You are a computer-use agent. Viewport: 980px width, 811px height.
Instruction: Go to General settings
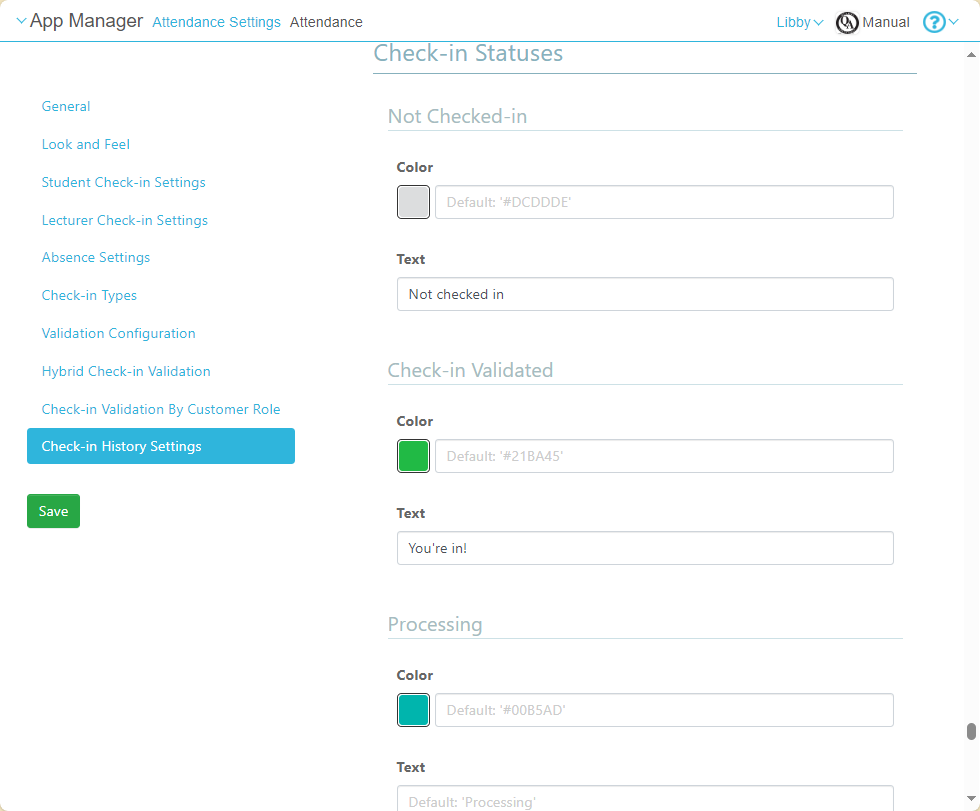pos(66,106)
